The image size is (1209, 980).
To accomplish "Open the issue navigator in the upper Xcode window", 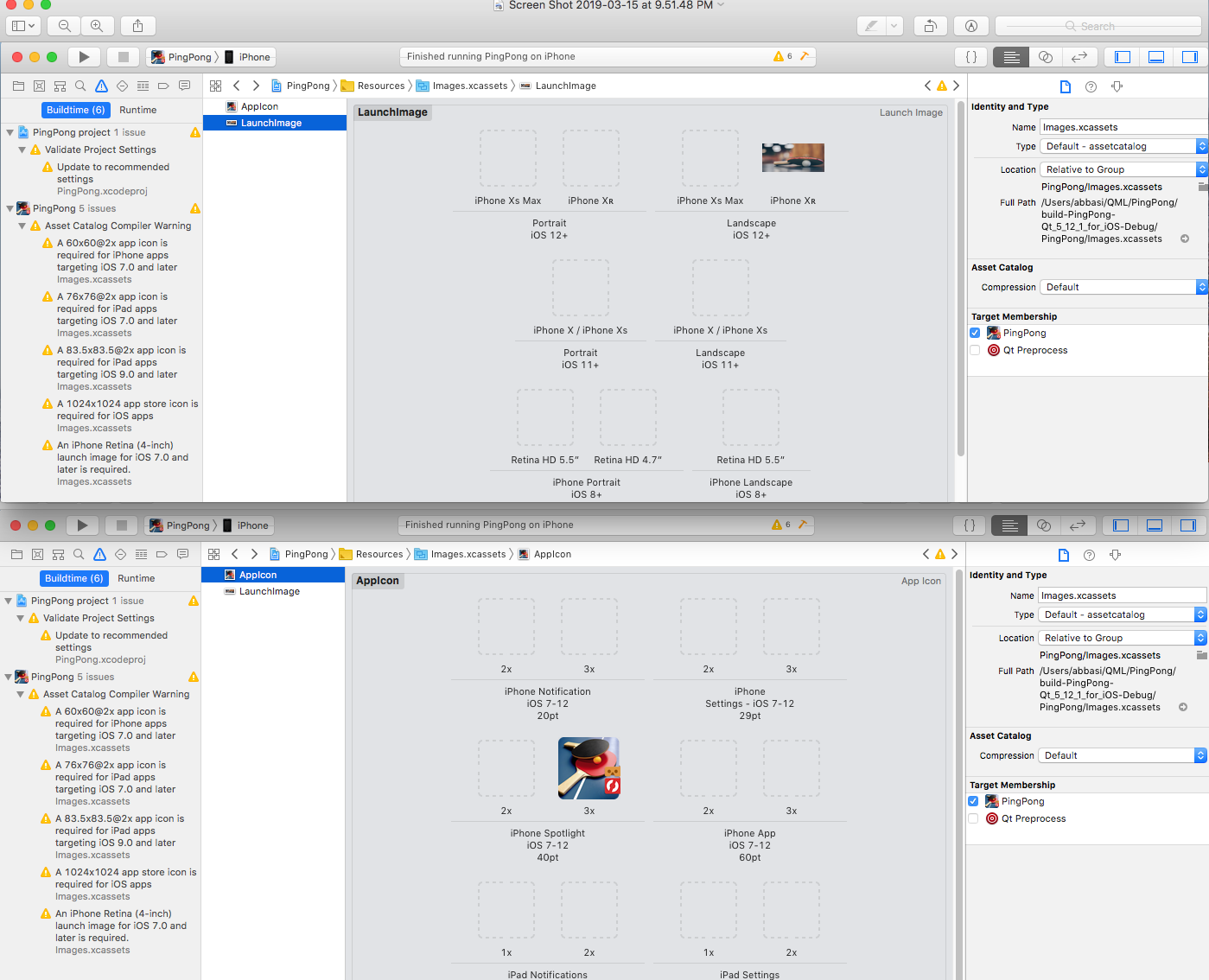I will click(101, 86).
